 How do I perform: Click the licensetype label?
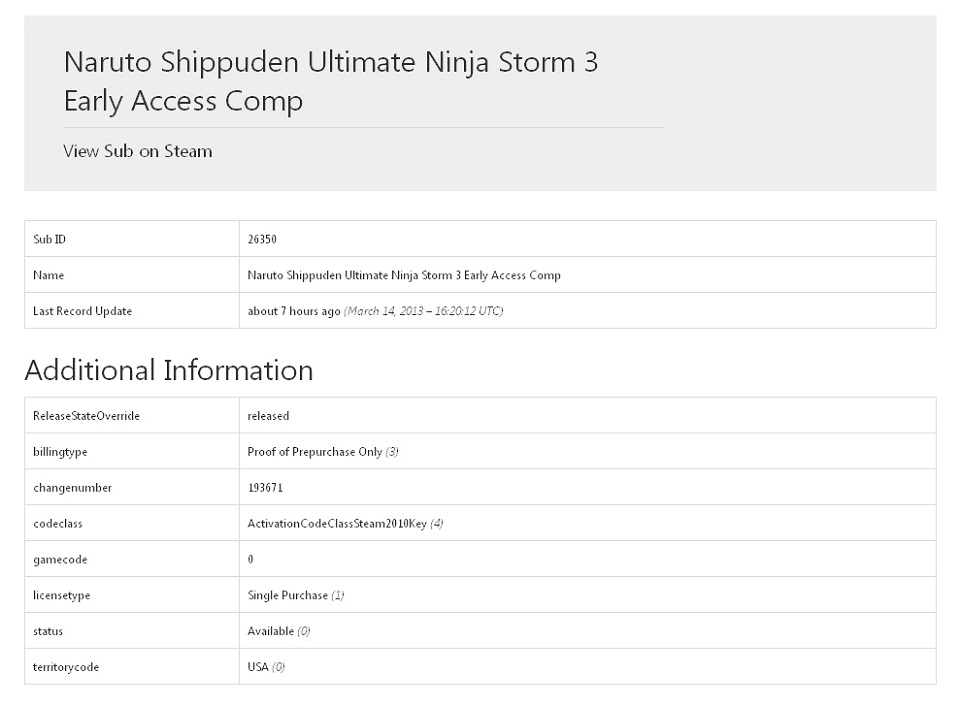point(61,595)
